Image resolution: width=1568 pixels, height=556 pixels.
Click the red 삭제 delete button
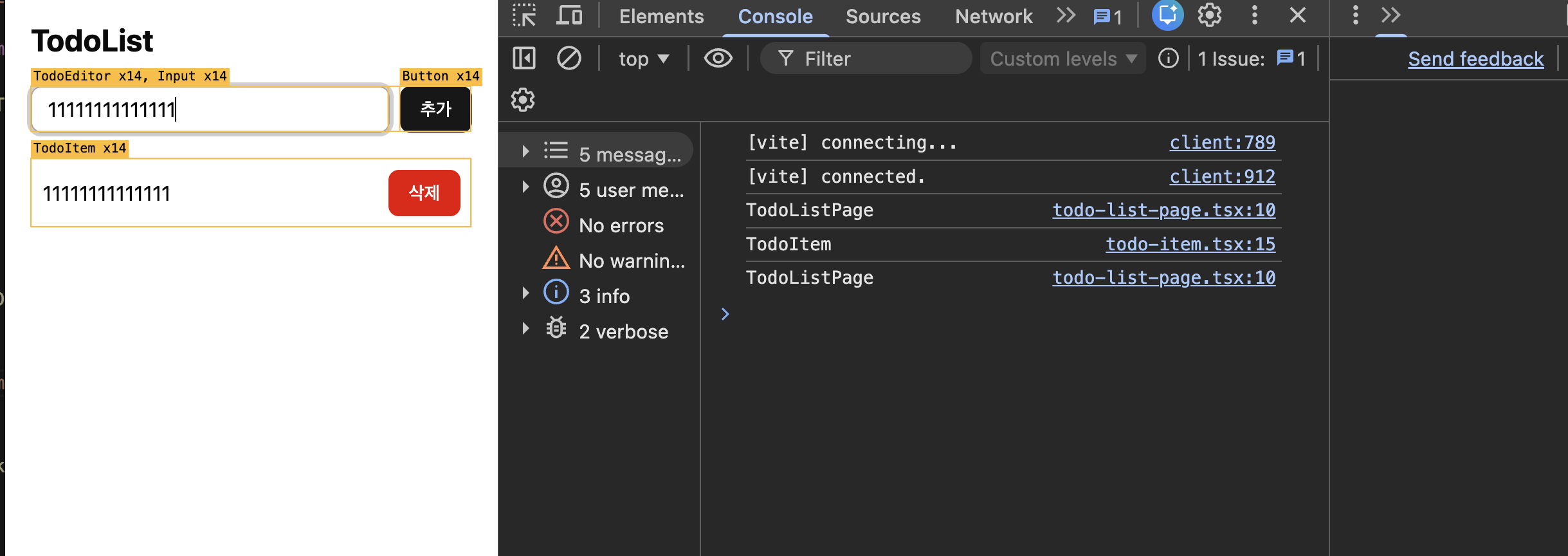424,192
